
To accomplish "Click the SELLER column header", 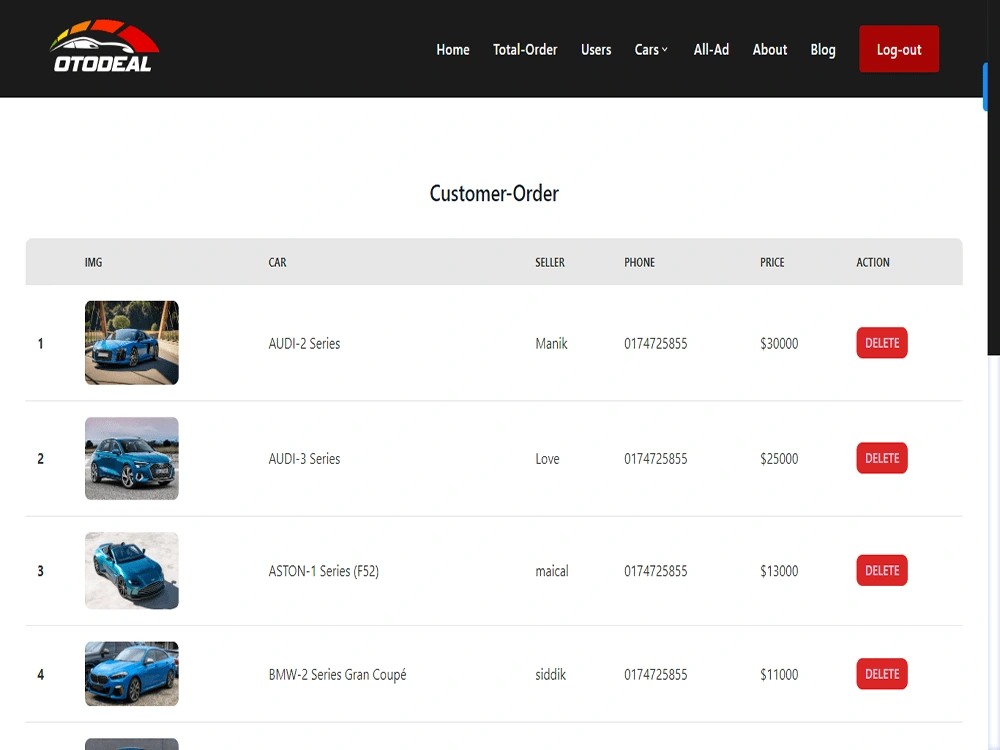I will tap(550, 262).
